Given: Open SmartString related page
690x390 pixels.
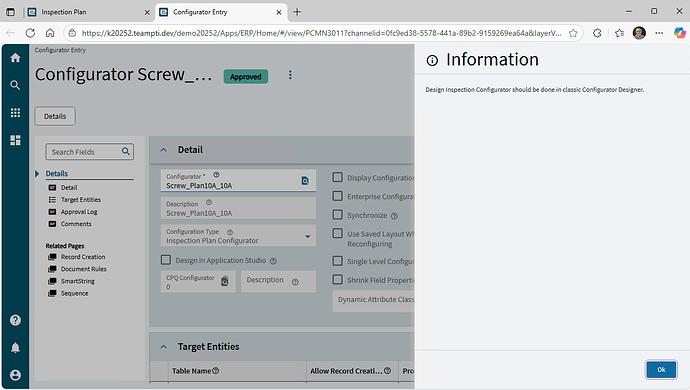Looking at the screenshot, I should point(77,281).
